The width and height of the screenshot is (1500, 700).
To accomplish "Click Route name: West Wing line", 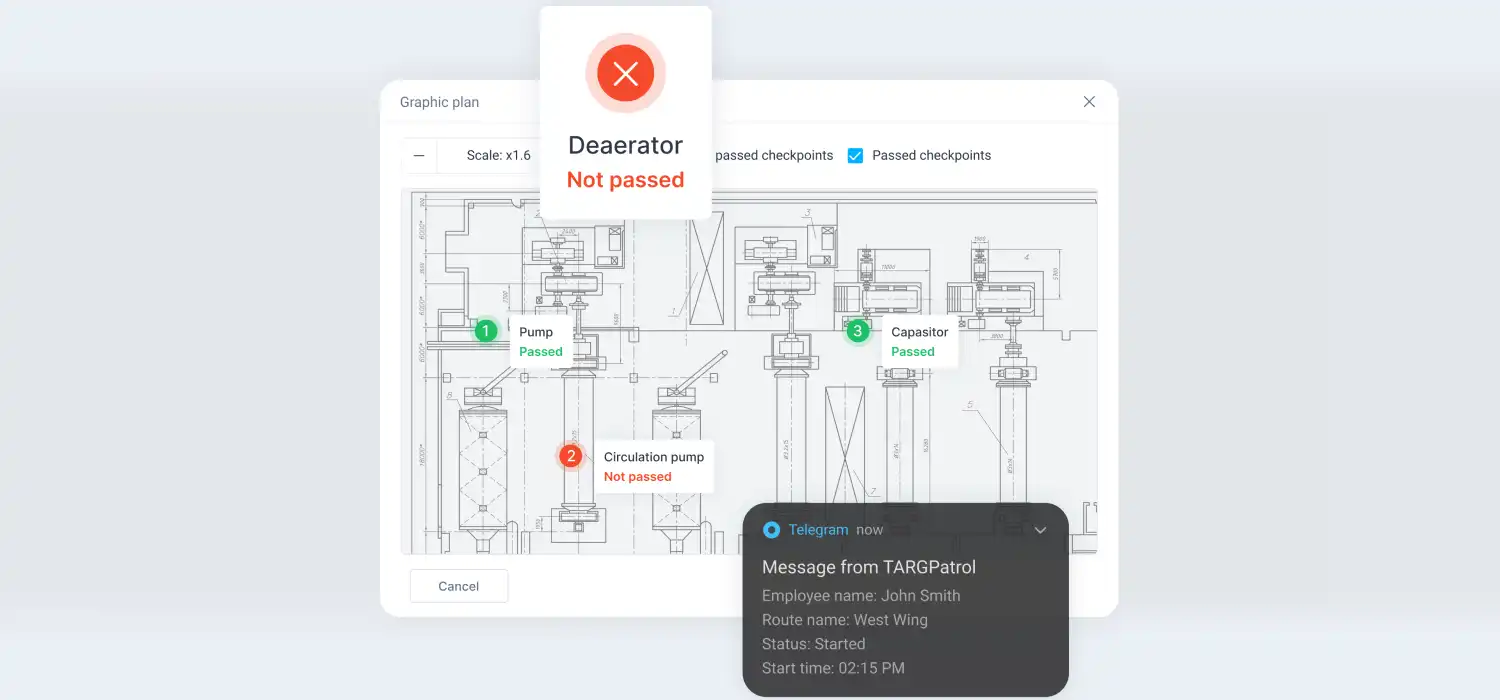I will pyautogui.click(x=845, y=620).
